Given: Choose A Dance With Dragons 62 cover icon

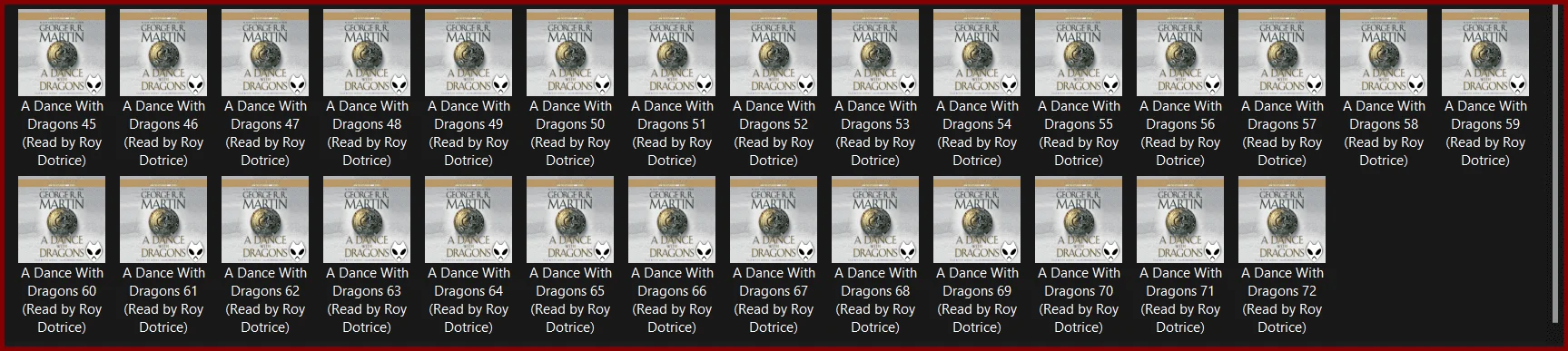Looking at the screenshot, I should [x=265, y=219].
